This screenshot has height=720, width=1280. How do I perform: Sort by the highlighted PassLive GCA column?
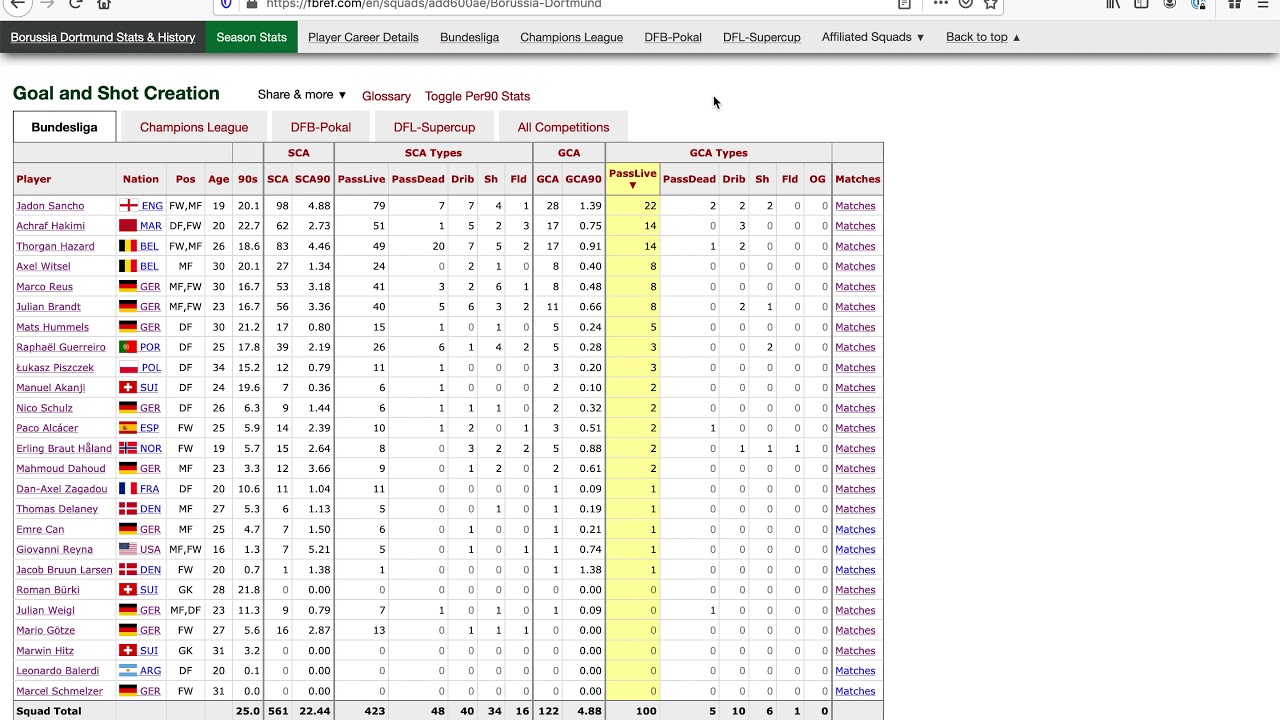pyautogui.click(x=632, y=179)
